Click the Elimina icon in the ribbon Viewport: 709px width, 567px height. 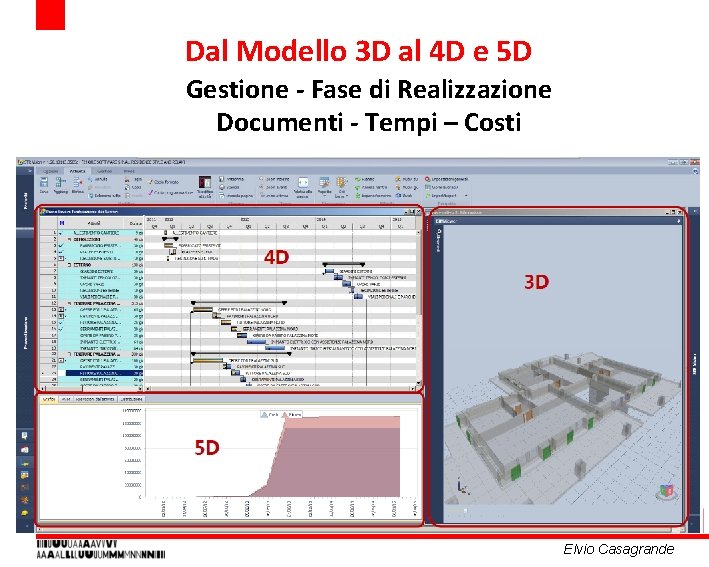78,183
